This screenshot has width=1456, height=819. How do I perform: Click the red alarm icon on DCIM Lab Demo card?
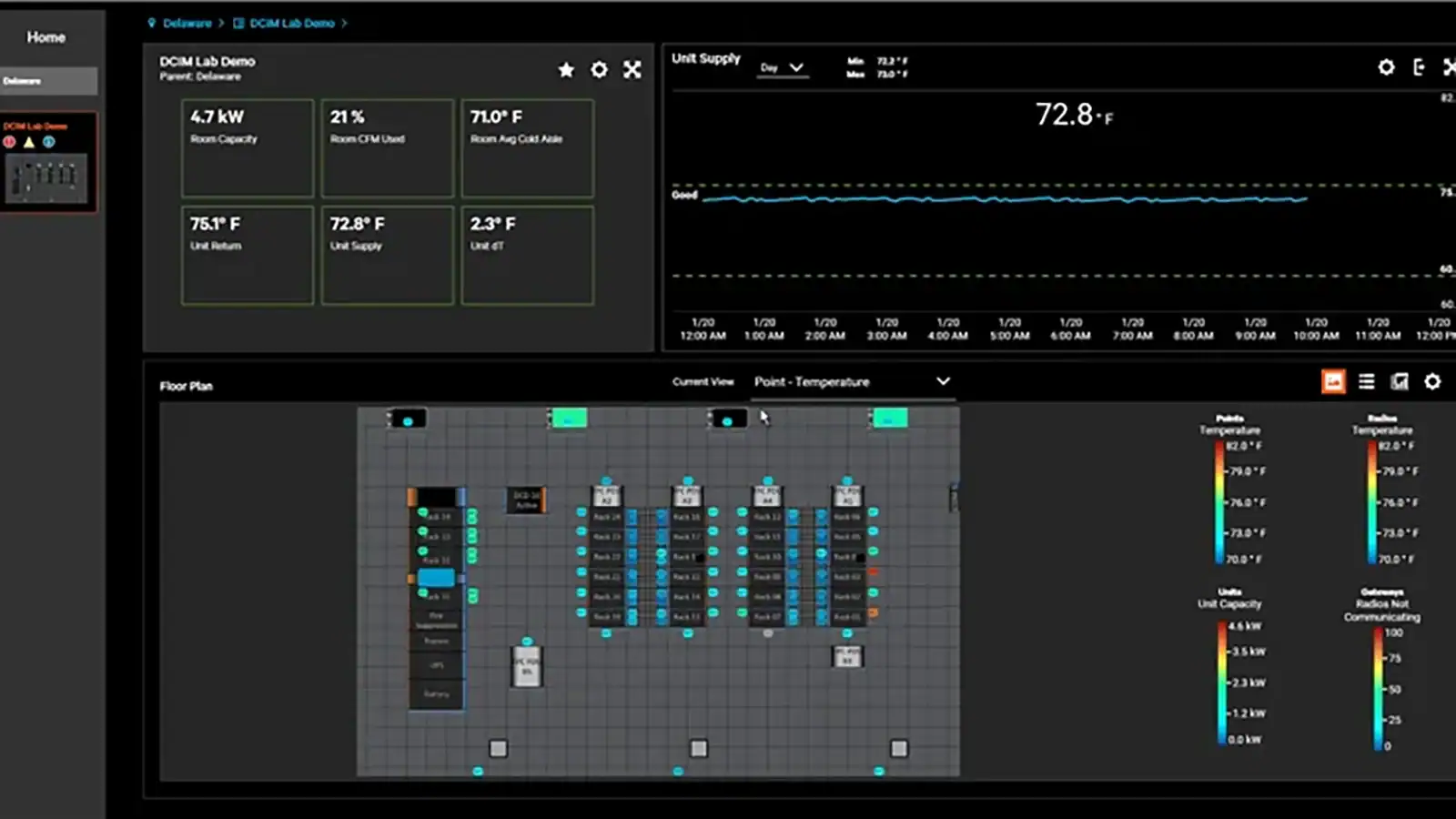point(10,142)
